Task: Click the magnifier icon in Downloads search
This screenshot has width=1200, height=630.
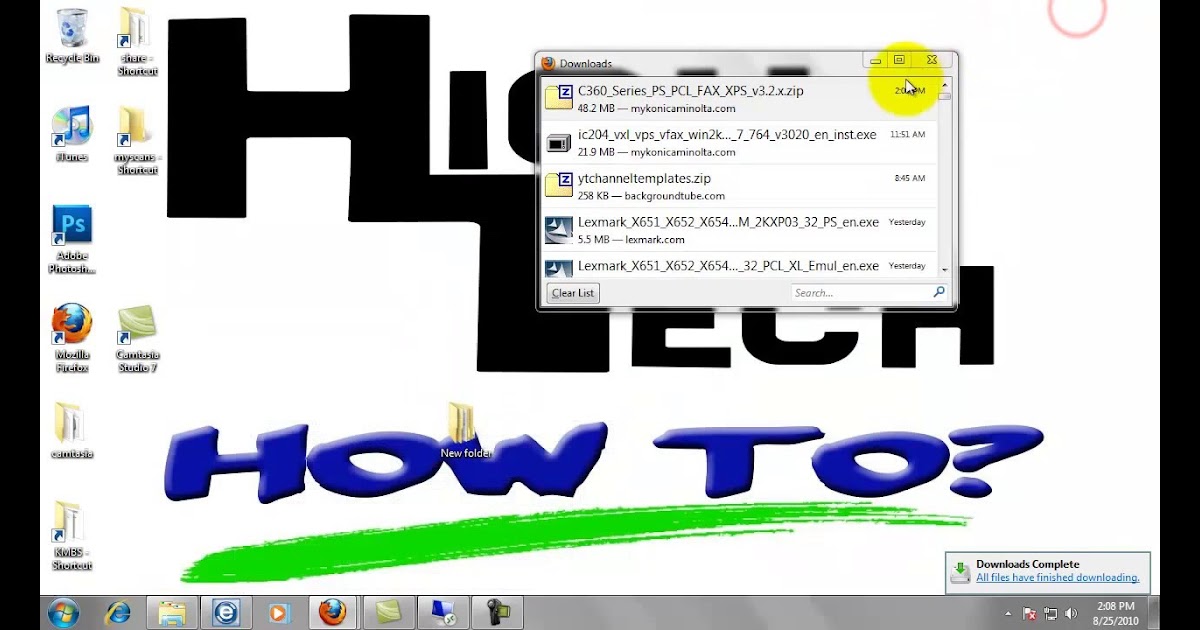Action: 939,293
